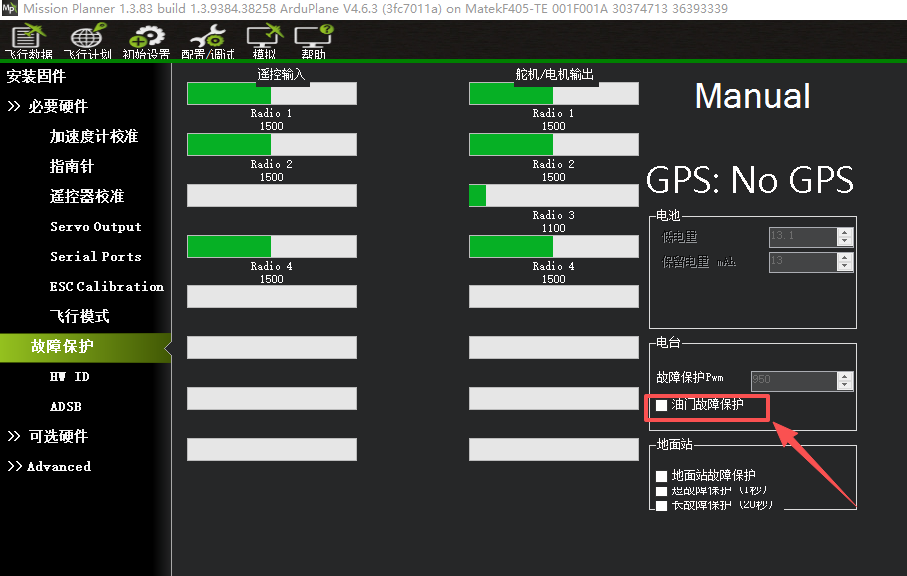Click the 地面站 group label
Screen dimensions: 907x576
[x=674, y=444]
